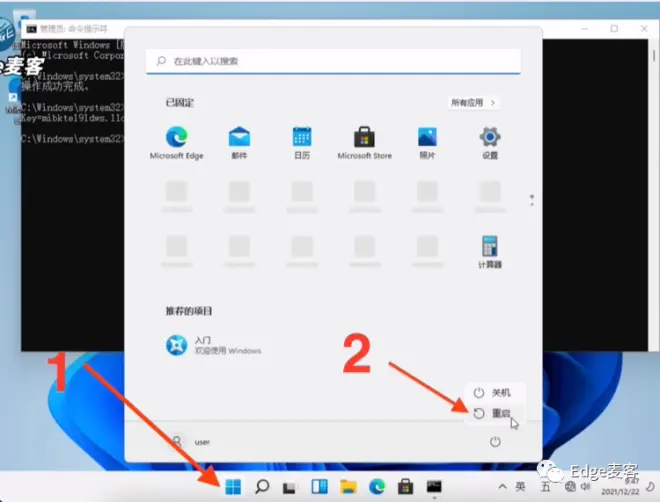Viewport: 660px width, 502px height.
Task: Click the network globe icon in tray
Action: 570,487
